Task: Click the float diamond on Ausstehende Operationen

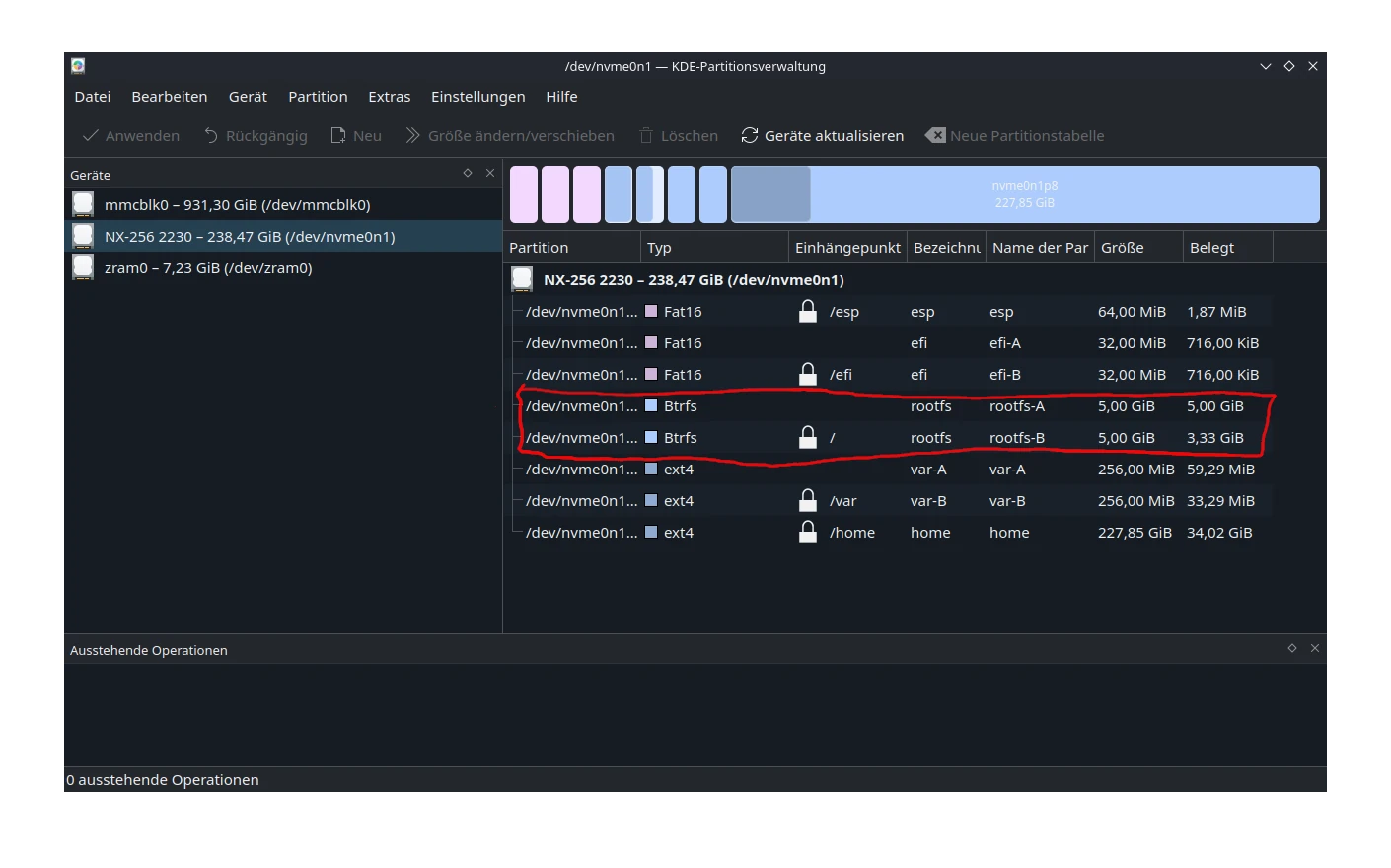Action: 1291,648
